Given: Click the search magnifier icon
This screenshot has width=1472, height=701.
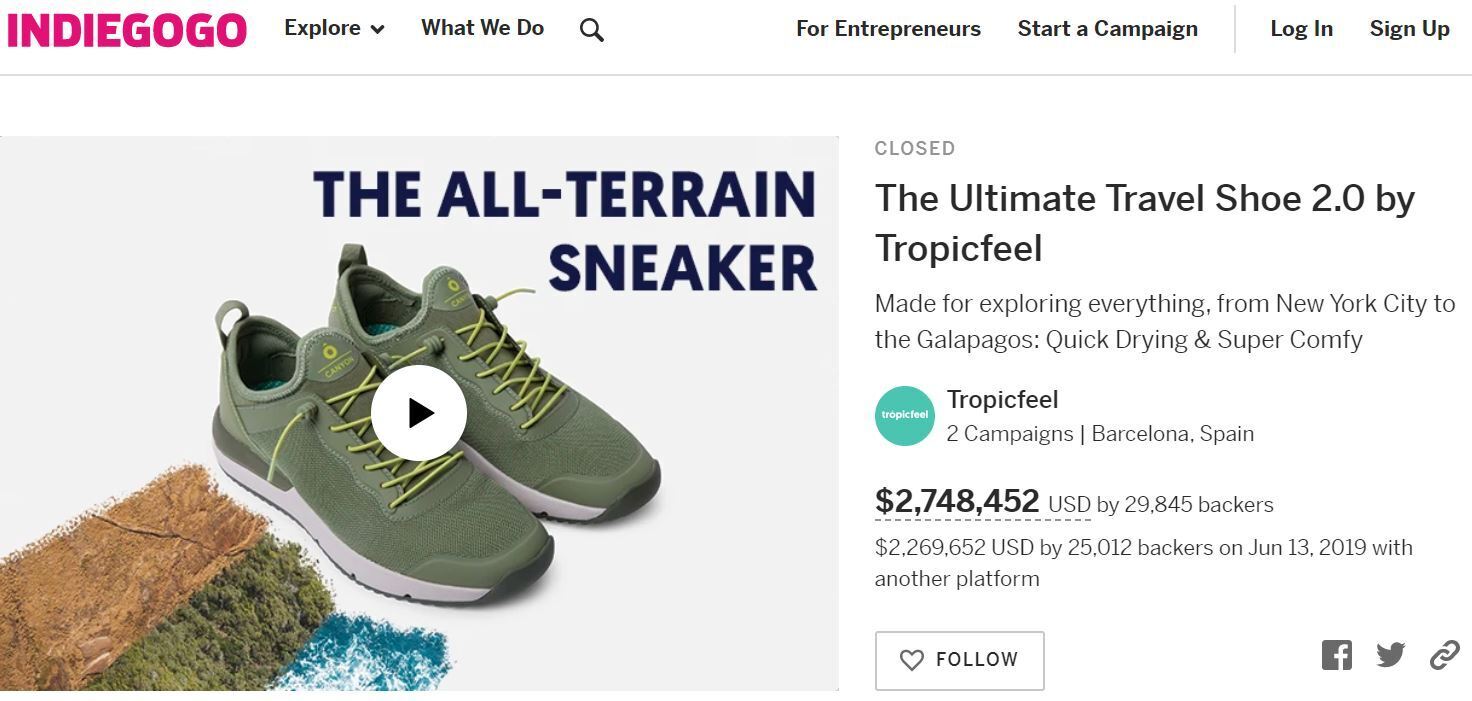Looking at the screenshot, I should (592, 31).
